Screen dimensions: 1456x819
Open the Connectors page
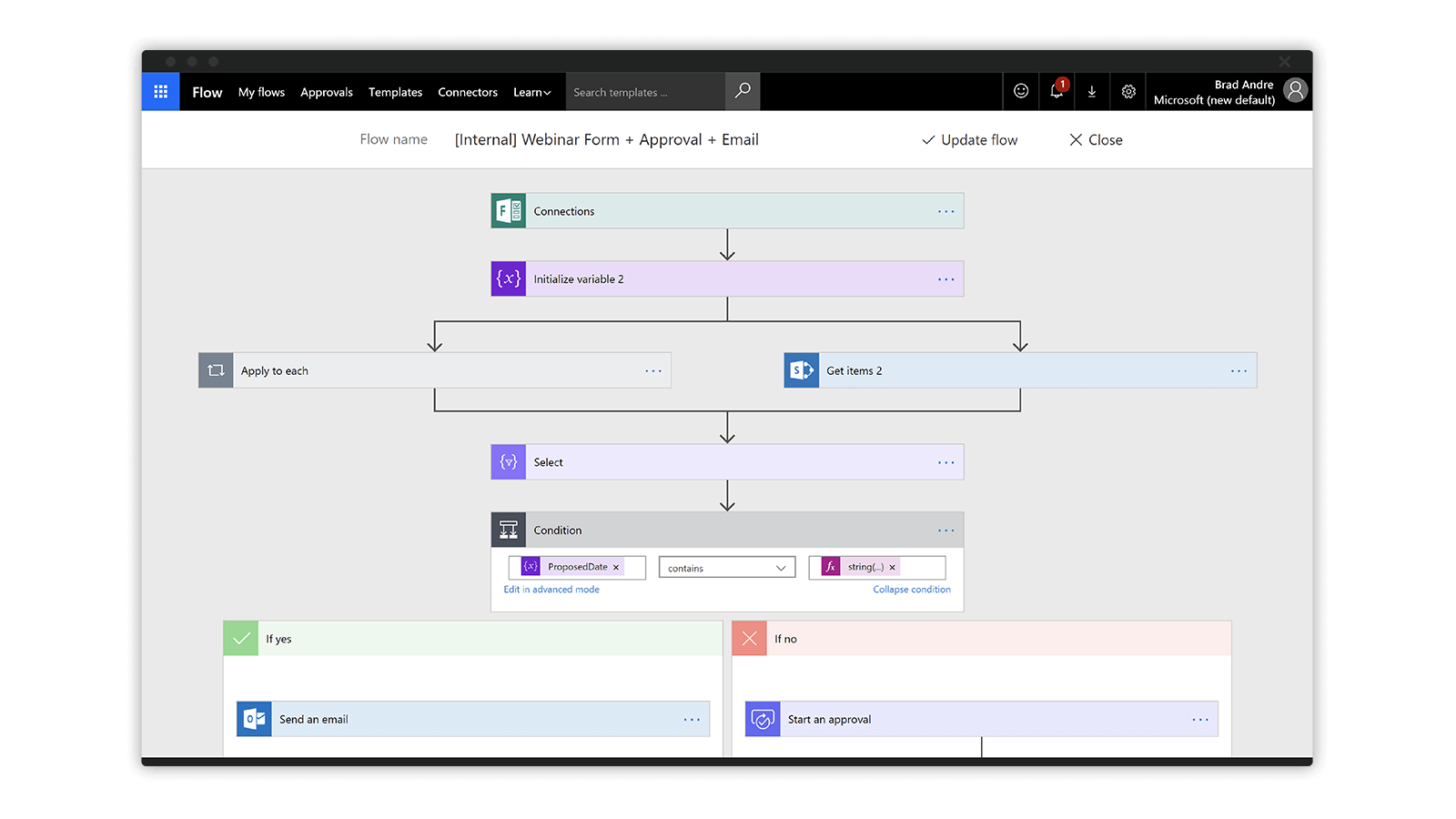[468, 92]
